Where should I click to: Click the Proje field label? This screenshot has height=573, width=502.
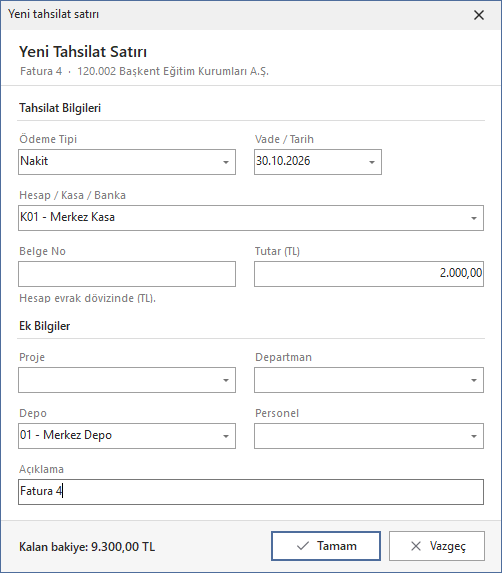pos(32,357)
